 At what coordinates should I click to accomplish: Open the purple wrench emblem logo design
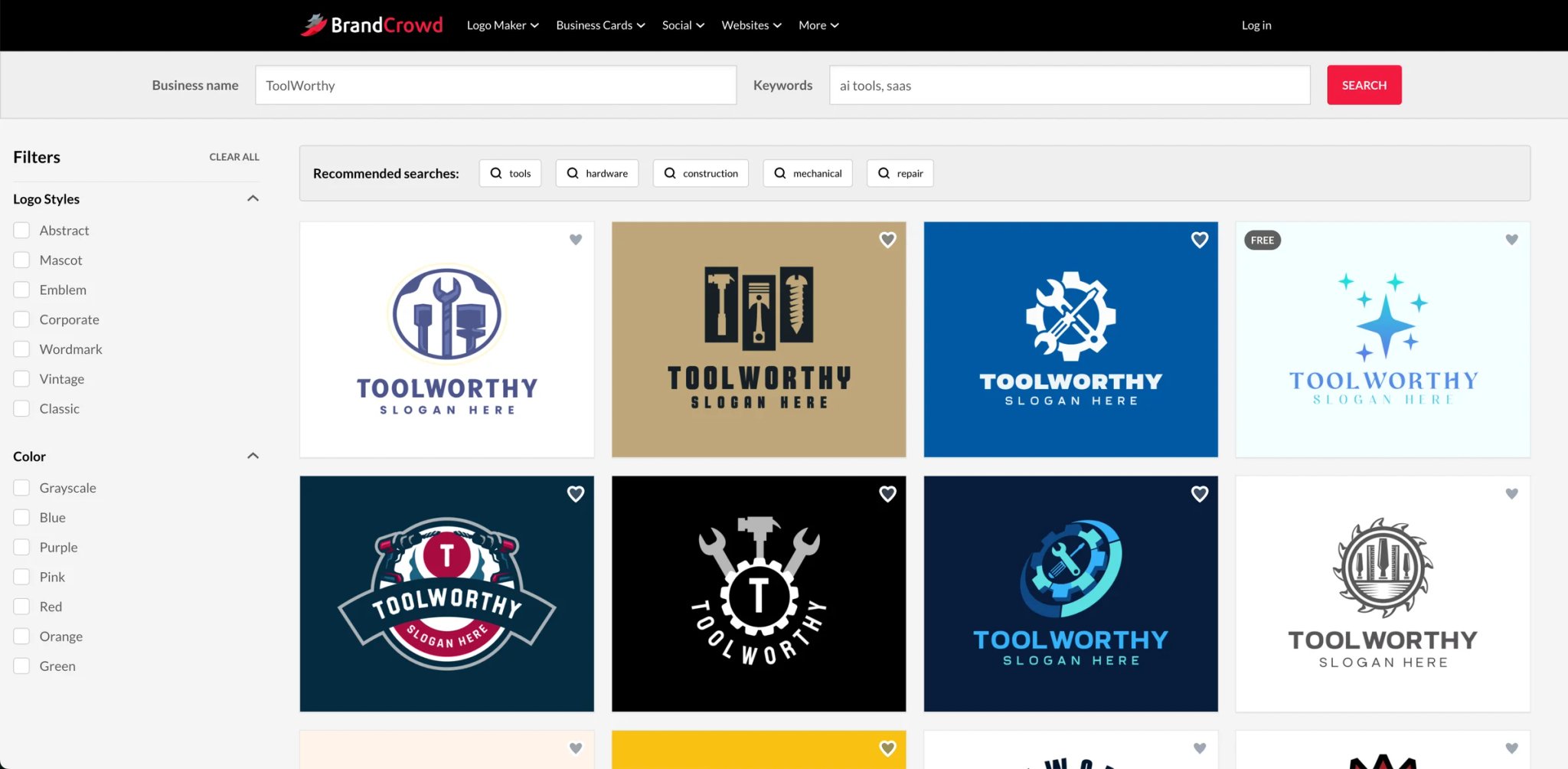446,340
